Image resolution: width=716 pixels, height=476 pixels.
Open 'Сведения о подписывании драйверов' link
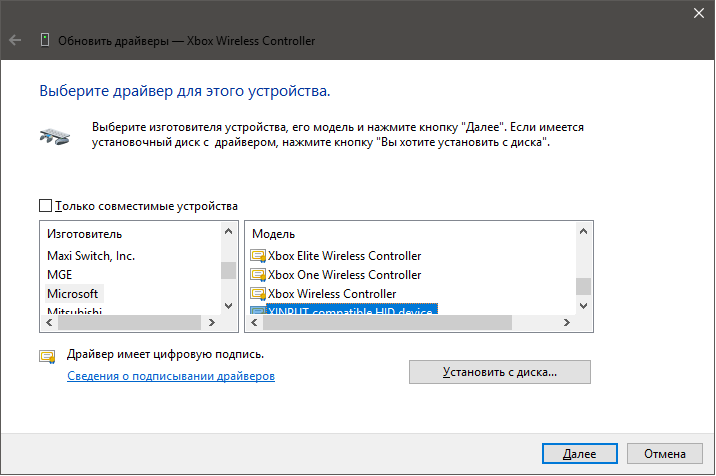coord(171,376)
